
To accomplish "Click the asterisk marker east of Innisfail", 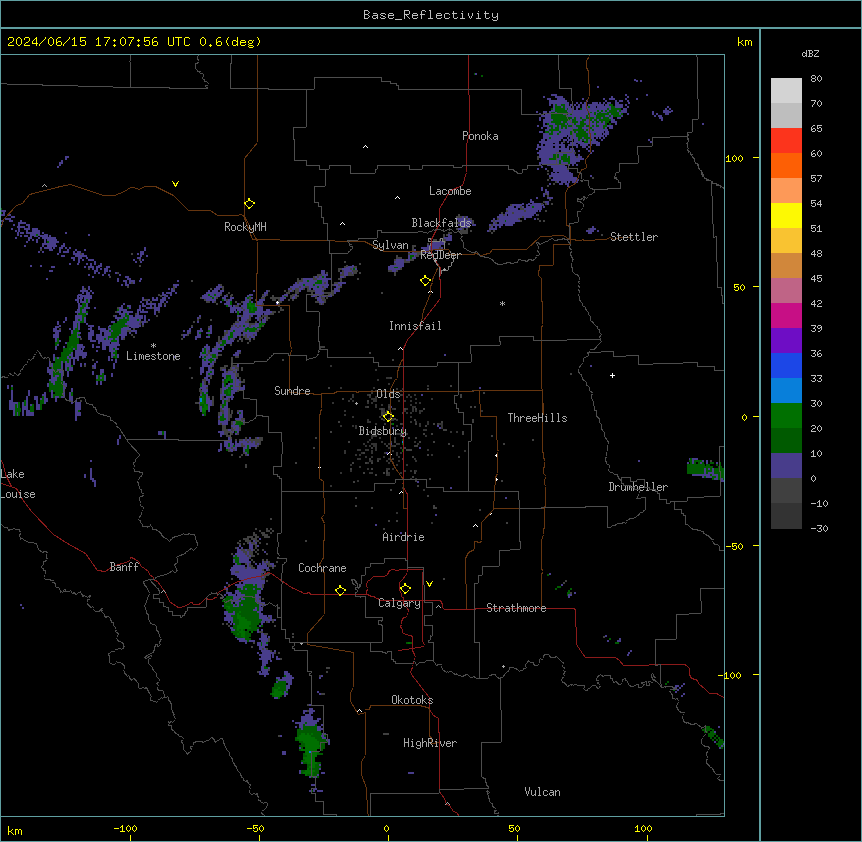I will coord(502,303).
